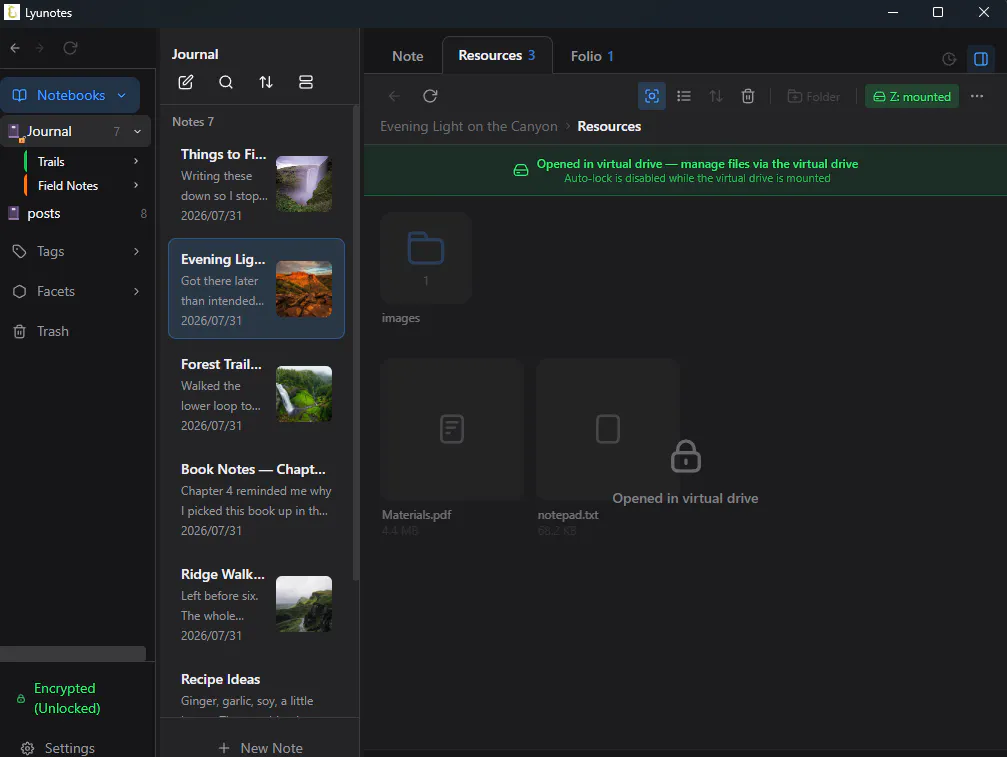1007x757 pixels.
Task: Click the navigate back arrow in top bar
Action: (15, 48)
